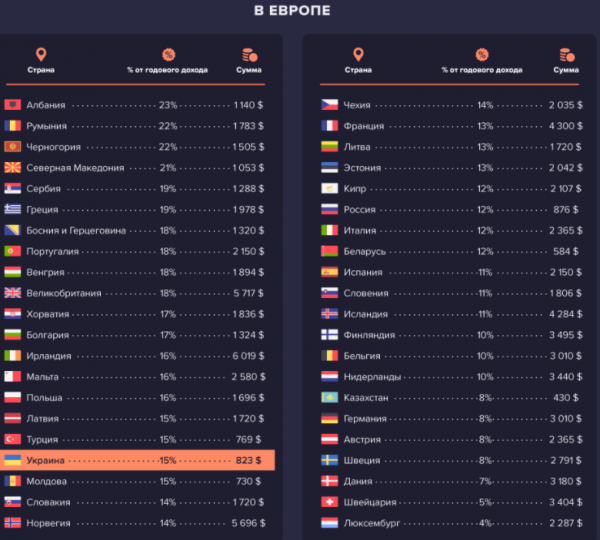600x540 pixels.
Task: Click the Albania flag icon
Action: [12, 105]
